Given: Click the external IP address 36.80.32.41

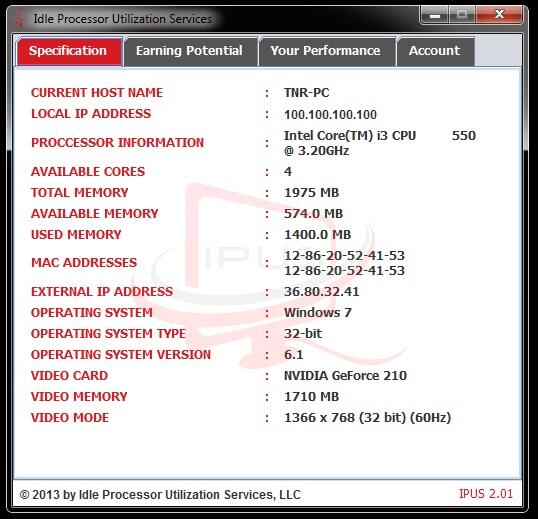Looking at the screenshot, I should [321, 292].
